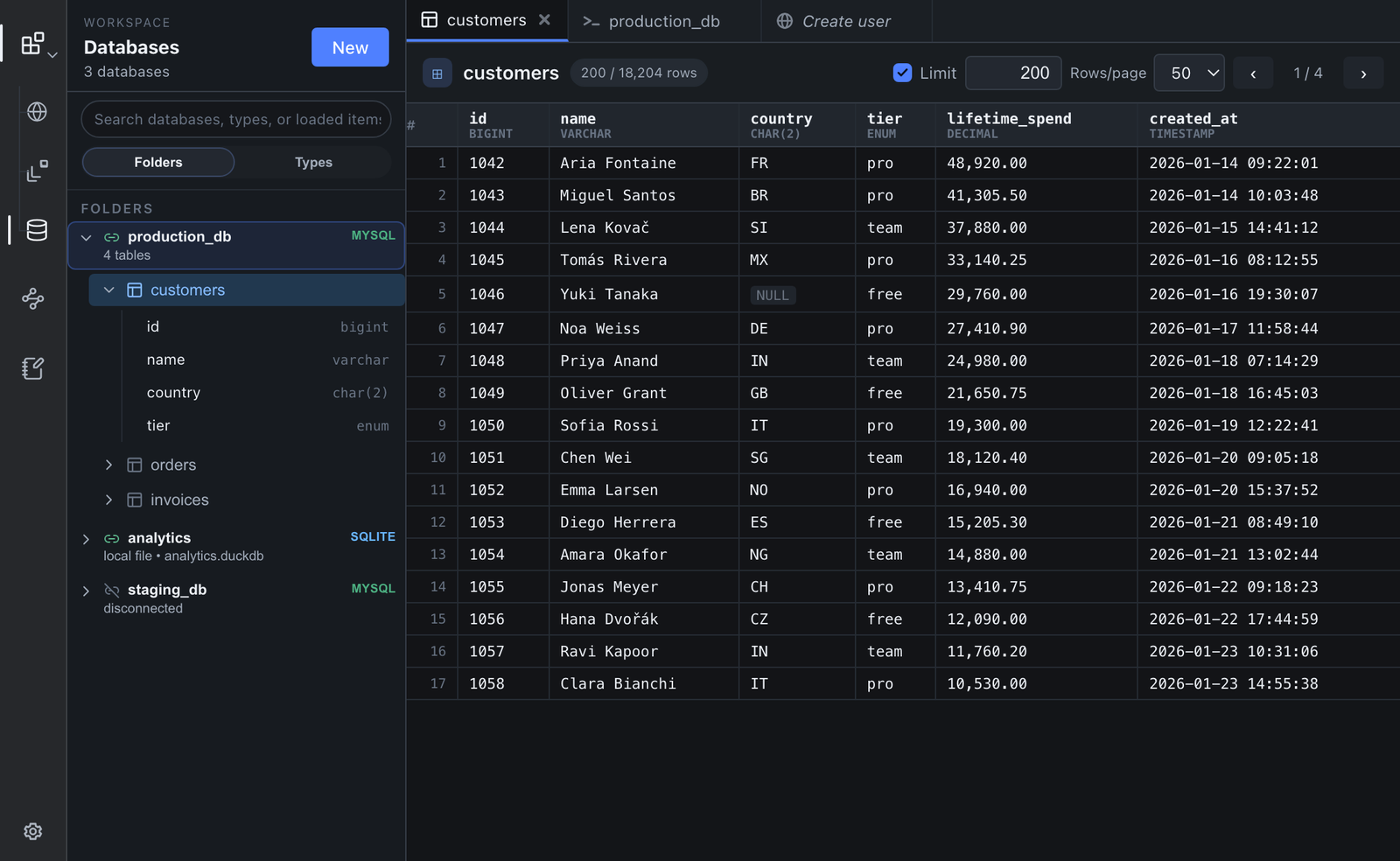Expand the orders table node
This screenshot has height=861, width=1400.
[108, 465]
